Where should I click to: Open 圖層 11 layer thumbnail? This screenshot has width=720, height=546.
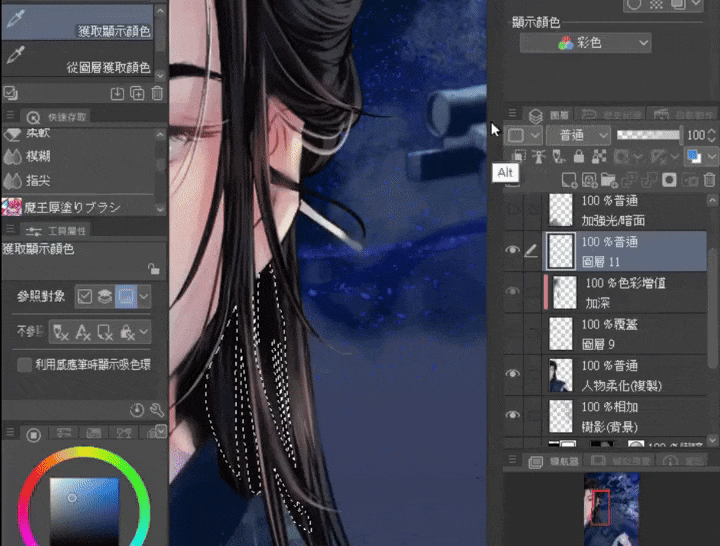pos(561,251)
